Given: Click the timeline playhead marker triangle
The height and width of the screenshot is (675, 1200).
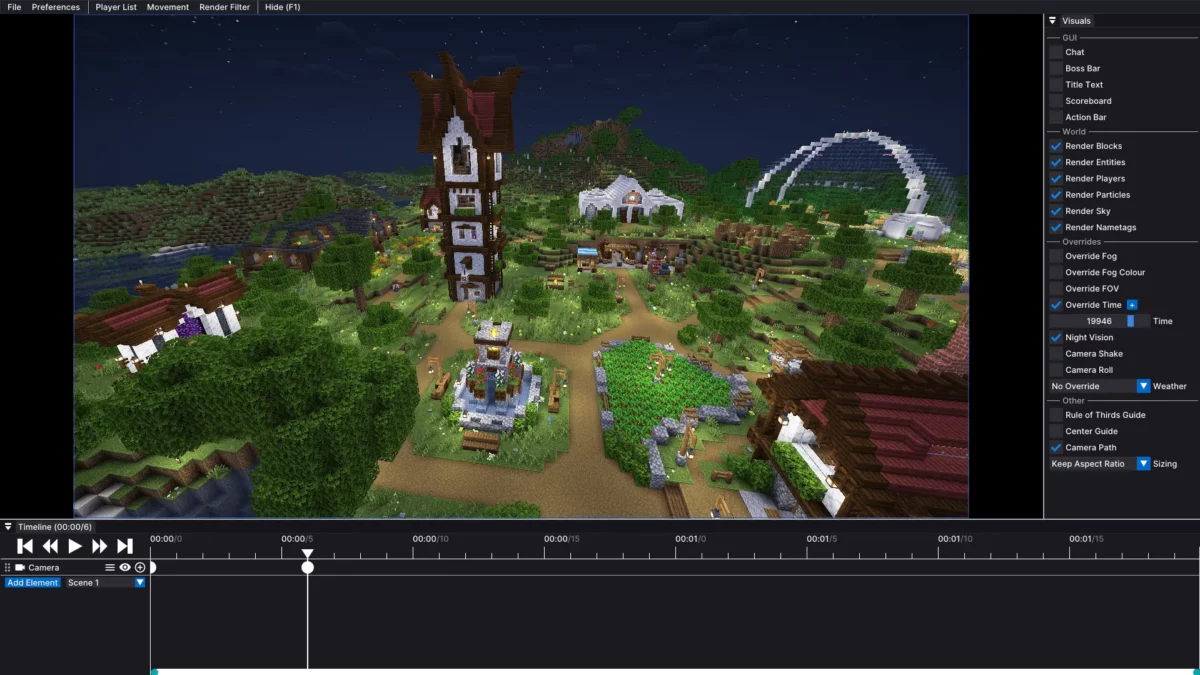Looking at the screenshot, I should click(308, 553).
